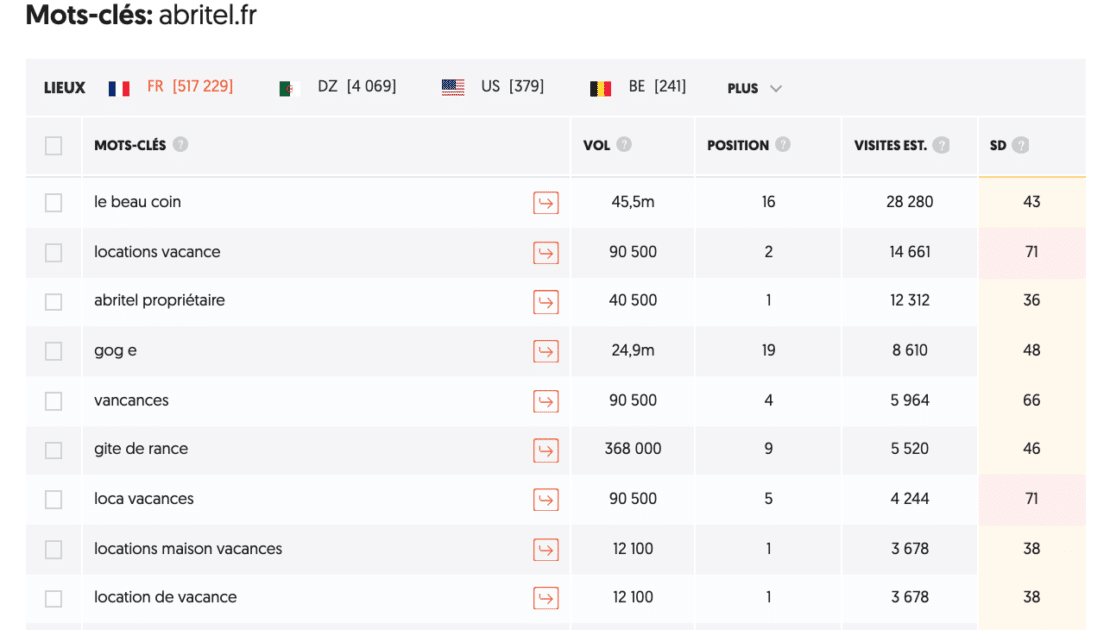This screenshot has height=630, width=1110.
Task: Click the arrow icon next to "locations vacance"
Action: point(545,253)
